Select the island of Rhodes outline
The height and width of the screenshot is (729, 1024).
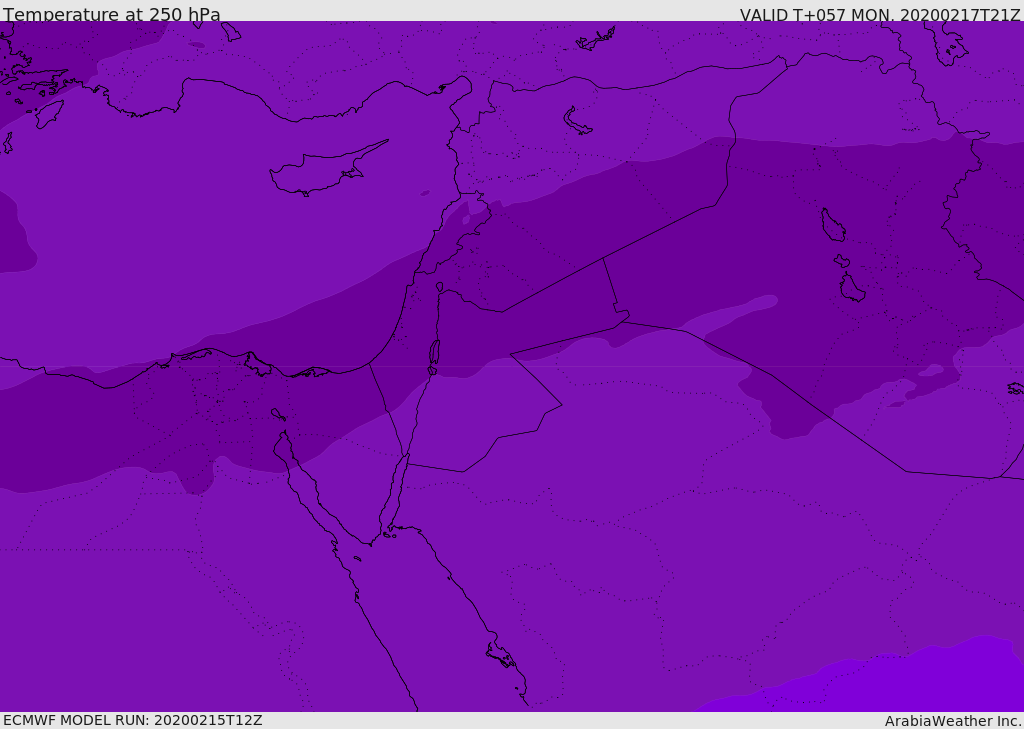coord(48,113)
